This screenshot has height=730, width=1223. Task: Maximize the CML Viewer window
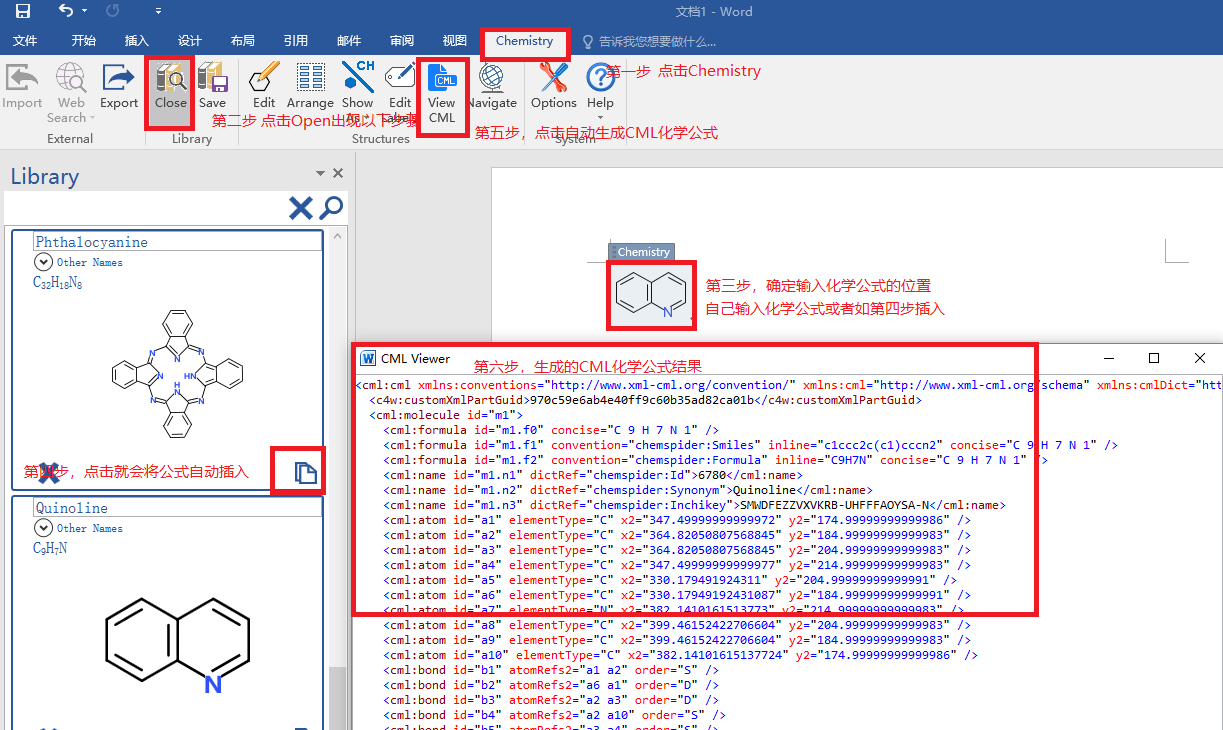click(x=1153, y=358)
